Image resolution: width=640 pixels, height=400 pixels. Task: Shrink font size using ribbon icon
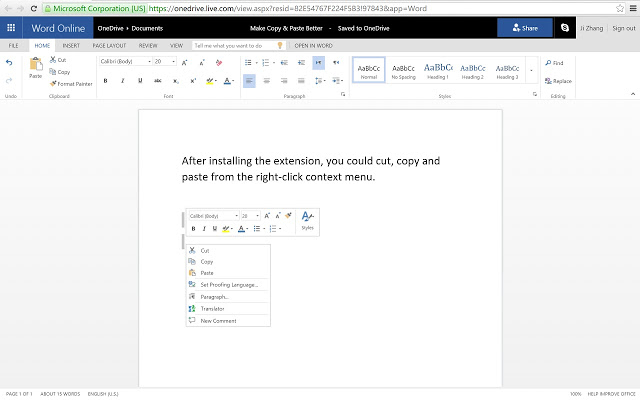click(x=202, y=62)
